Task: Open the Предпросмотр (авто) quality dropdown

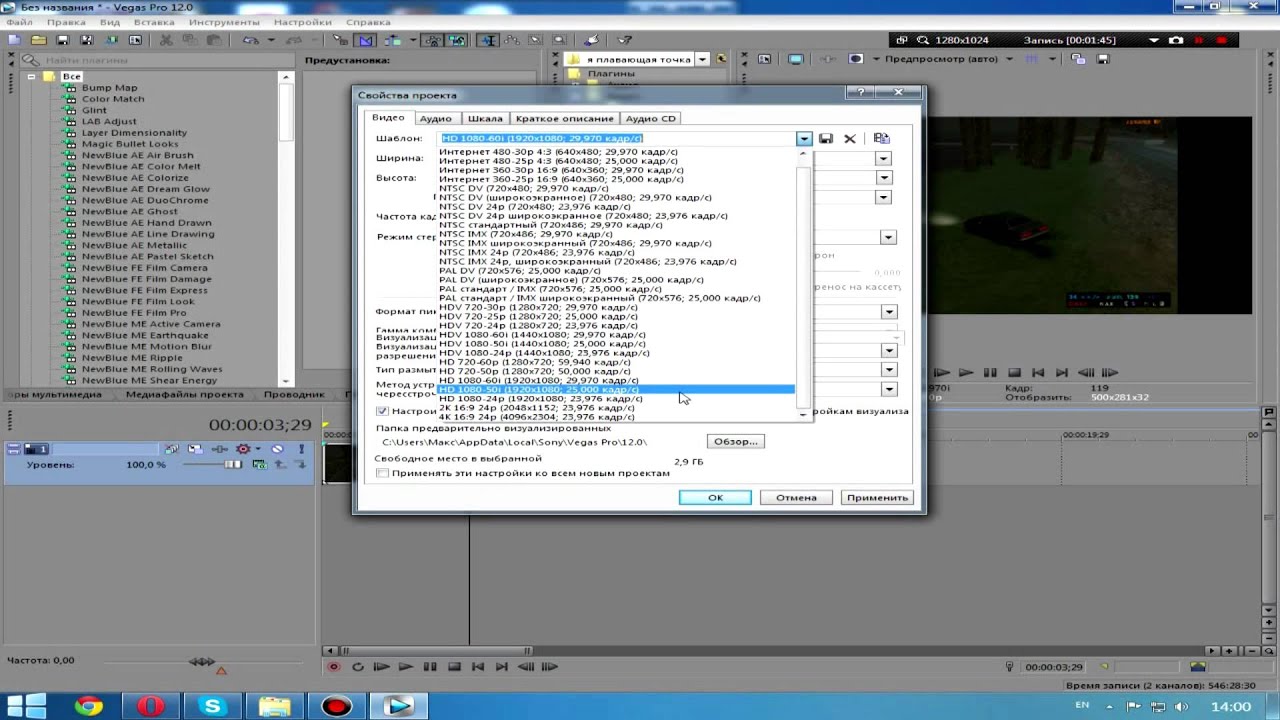Action: (x=1009, y=59)
